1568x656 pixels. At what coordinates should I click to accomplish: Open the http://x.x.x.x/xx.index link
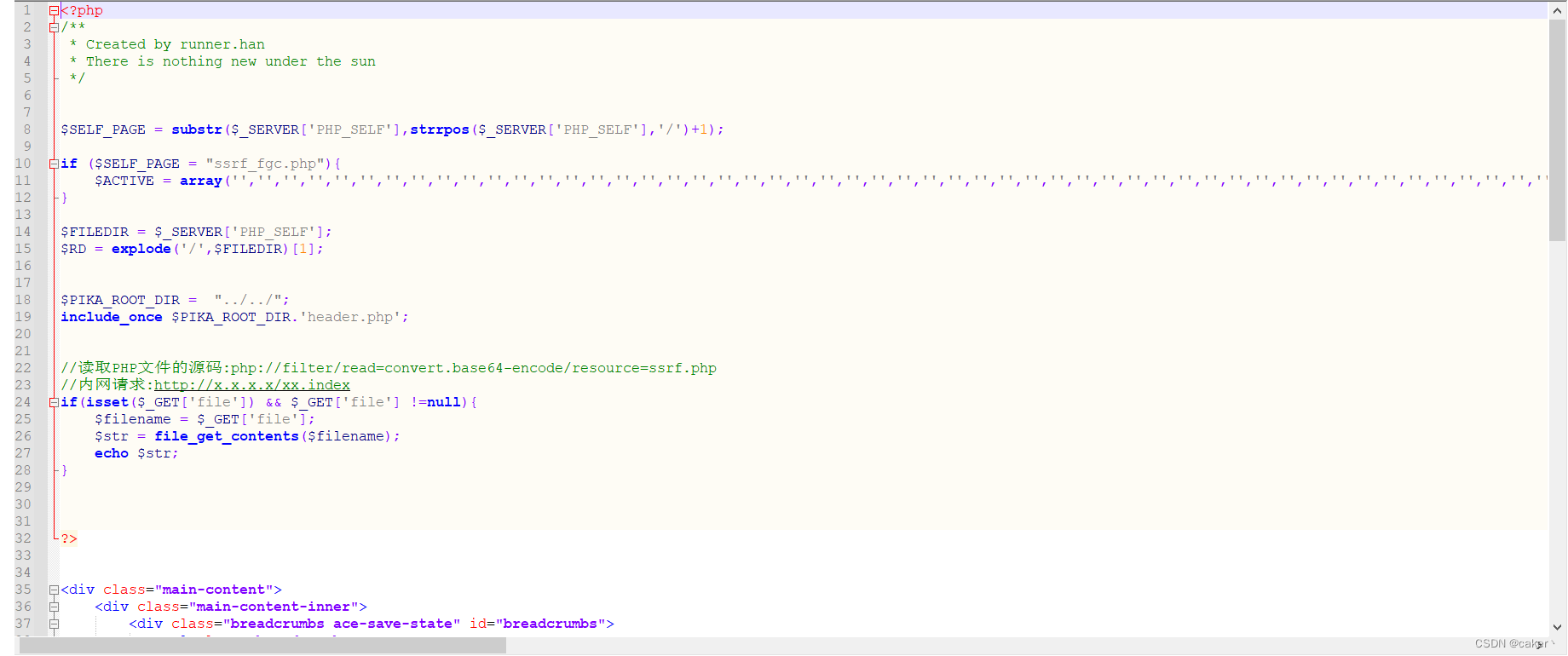point(251,385)
